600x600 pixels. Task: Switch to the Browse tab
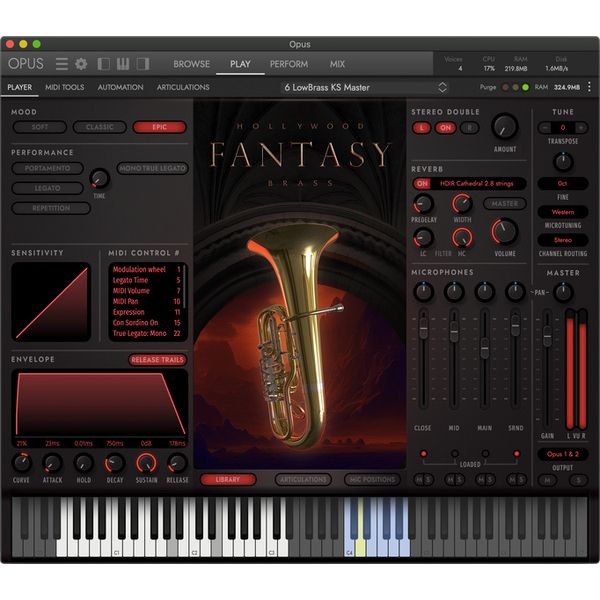192,64
